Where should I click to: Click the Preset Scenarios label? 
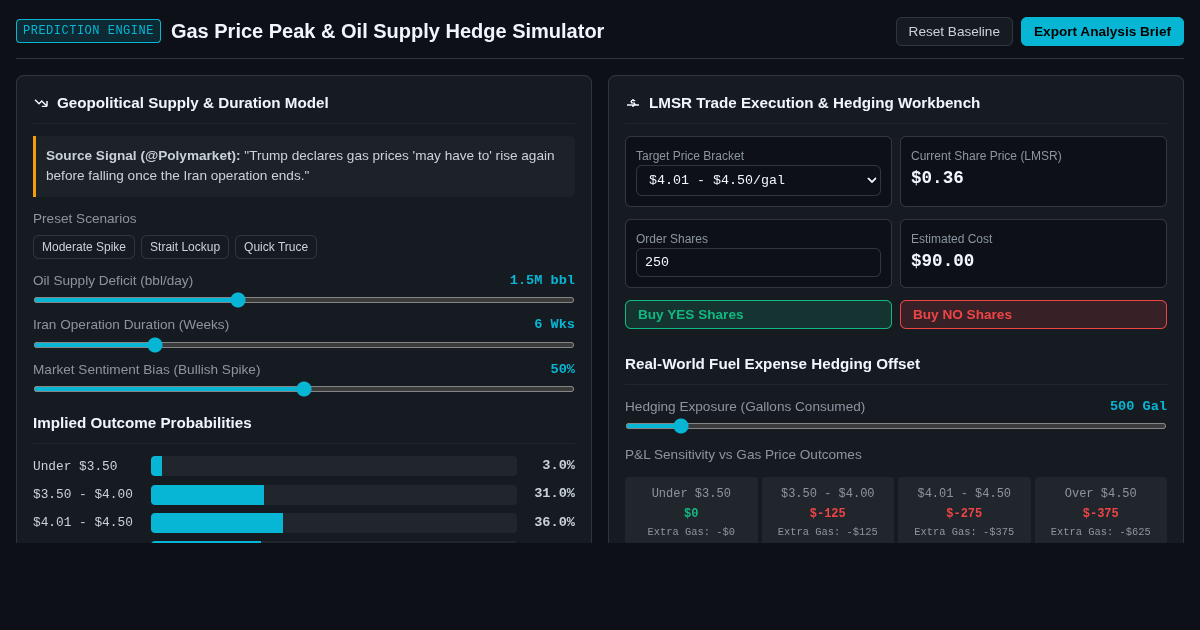[85, 219]
